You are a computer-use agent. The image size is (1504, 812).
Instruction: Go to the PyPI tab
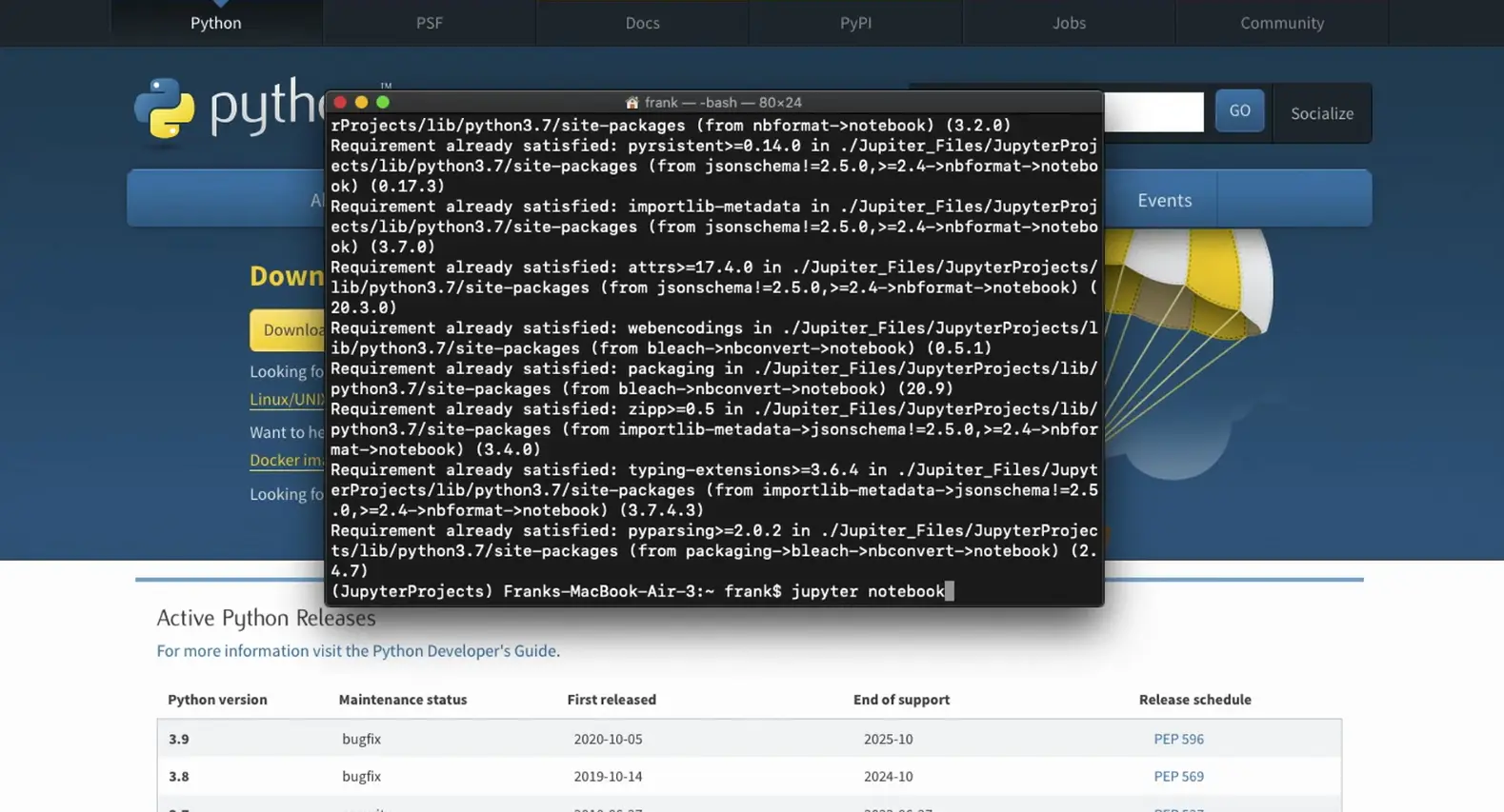[x=855, y=23]
